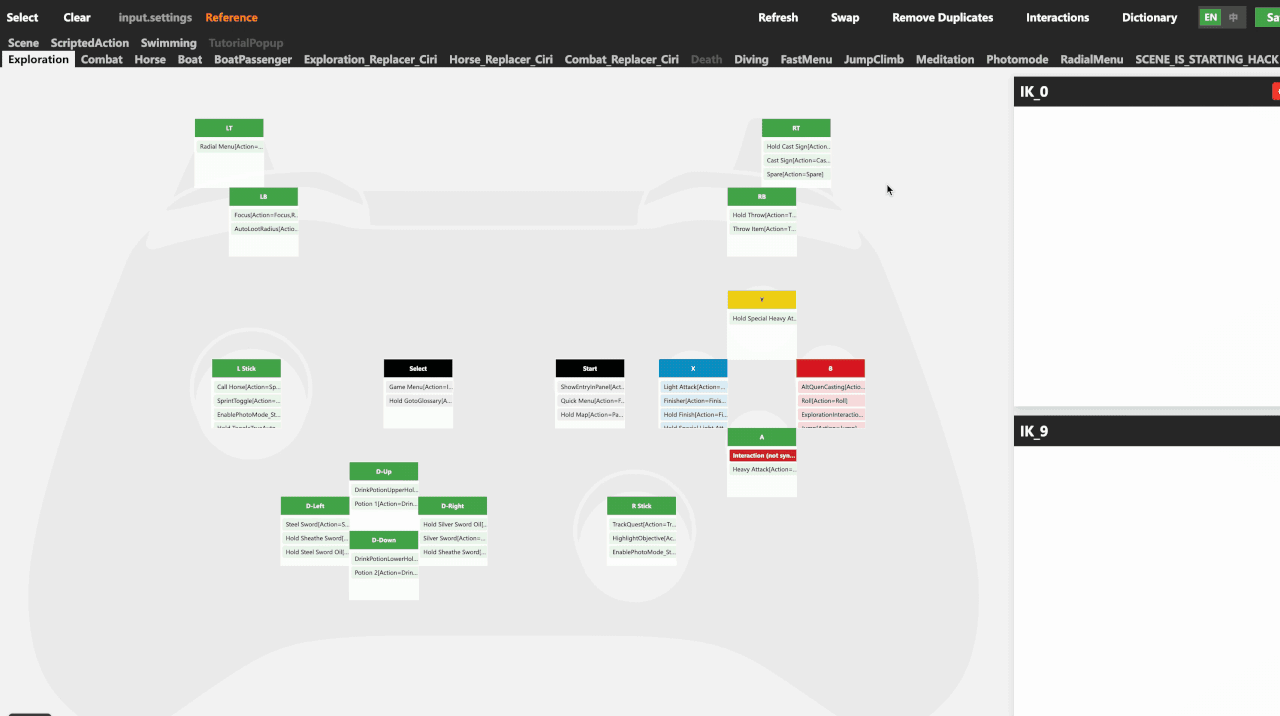This screenshot has height=716, width=1280.
Task: Select the yellow Y button header
Action: [762, 300]
